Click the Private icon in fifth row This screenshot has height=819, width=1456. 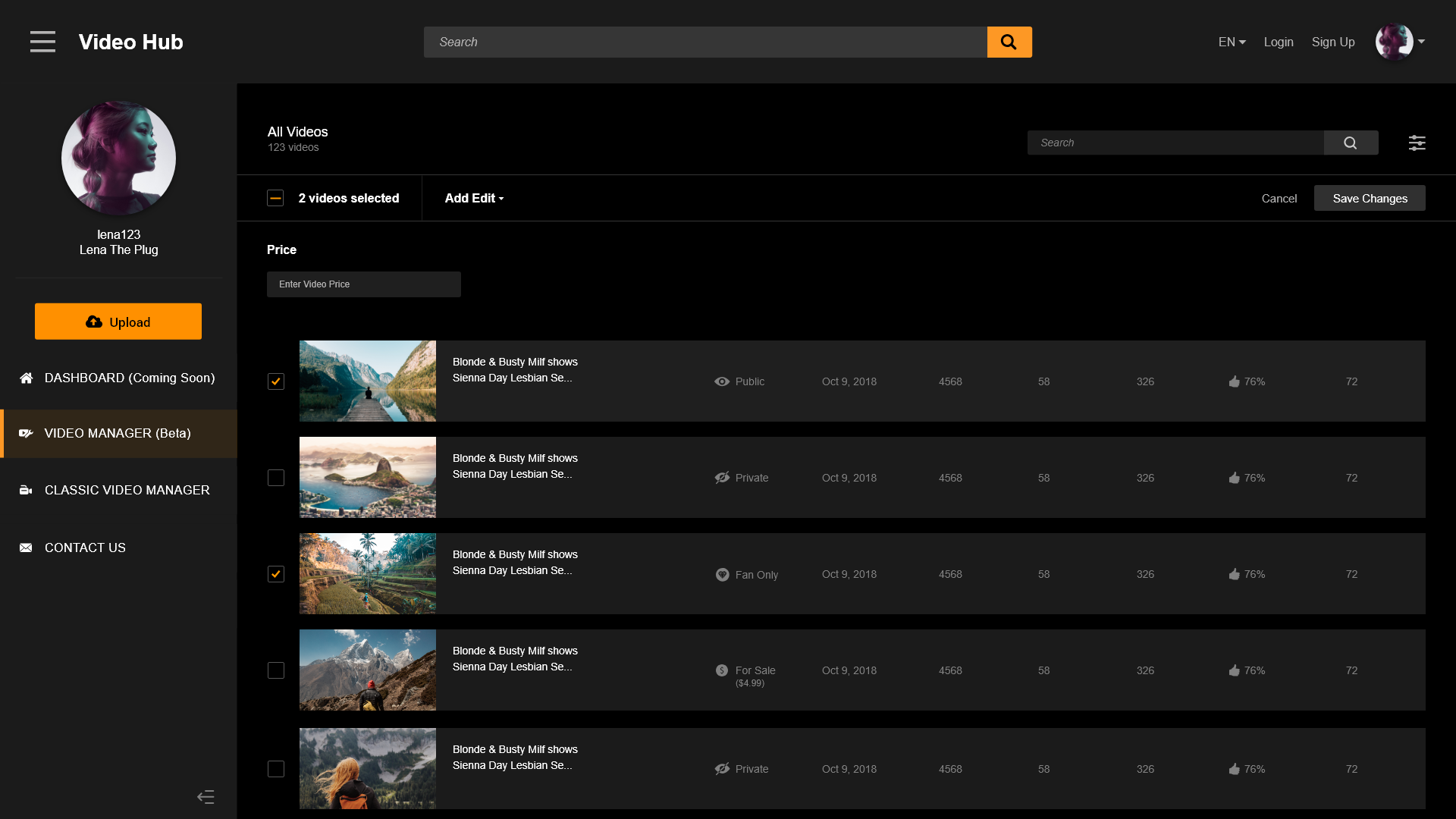722,769
